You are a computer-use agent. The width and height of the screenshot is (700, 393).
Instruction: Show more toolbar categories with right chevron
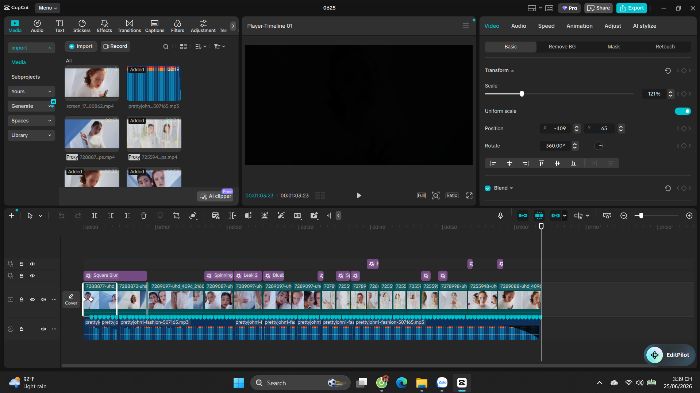point(233,26)
